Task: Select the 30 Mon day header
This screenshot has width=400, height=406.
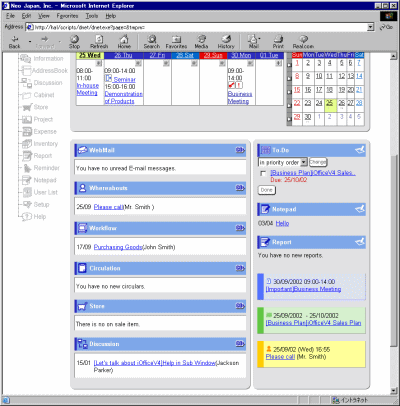Action: pos(241,55)
